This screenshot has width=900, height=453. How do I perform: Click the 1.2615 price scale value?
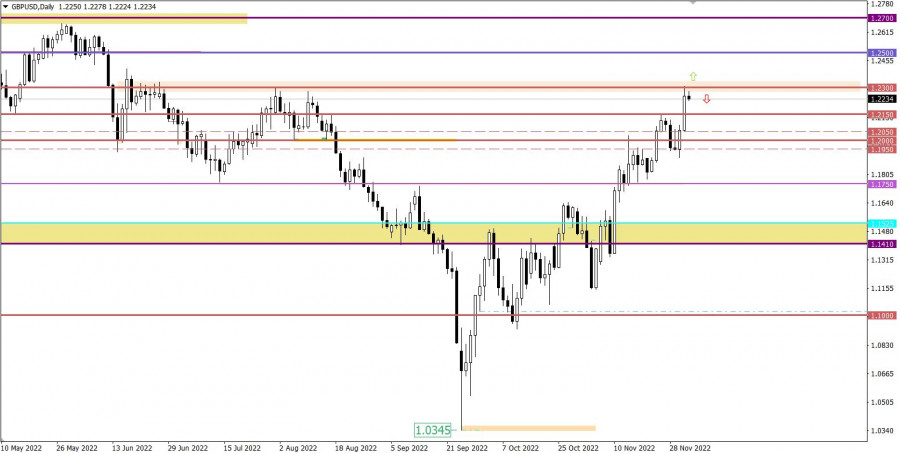point(881,32)
